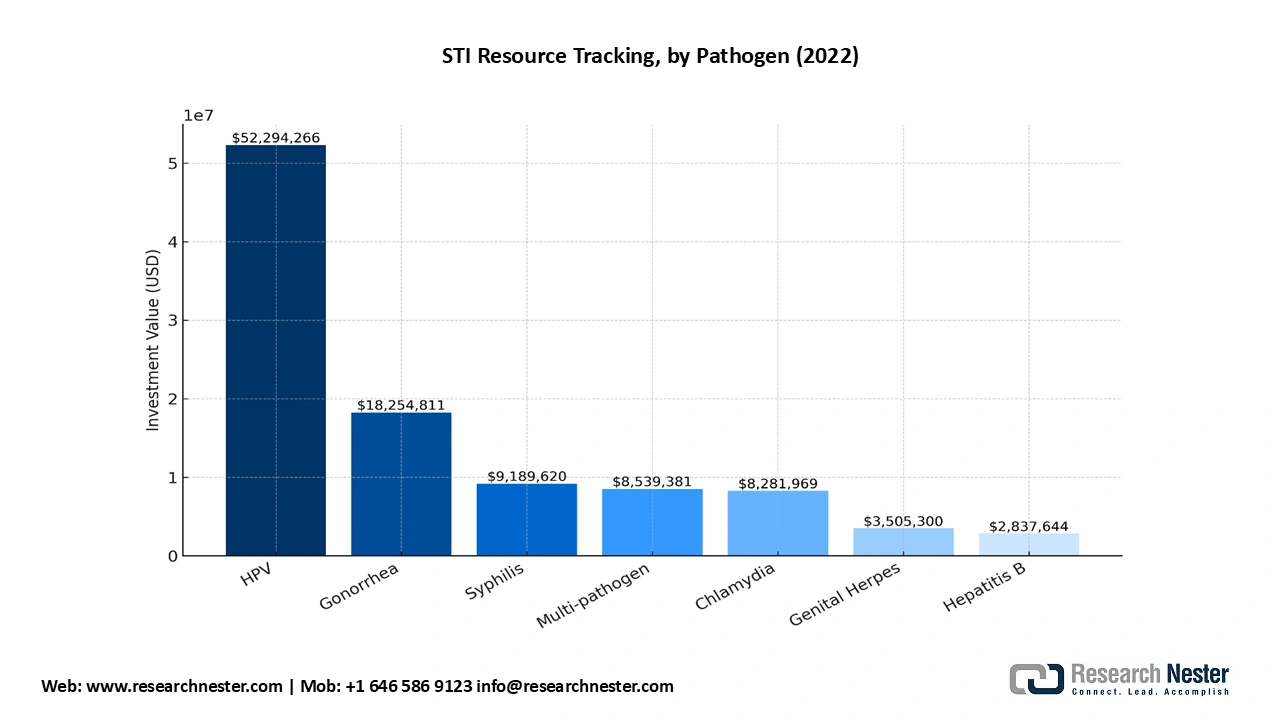Select the Genital Herpes bar
This screenshot has width=1280, height=720.
[x=903, y=542]
